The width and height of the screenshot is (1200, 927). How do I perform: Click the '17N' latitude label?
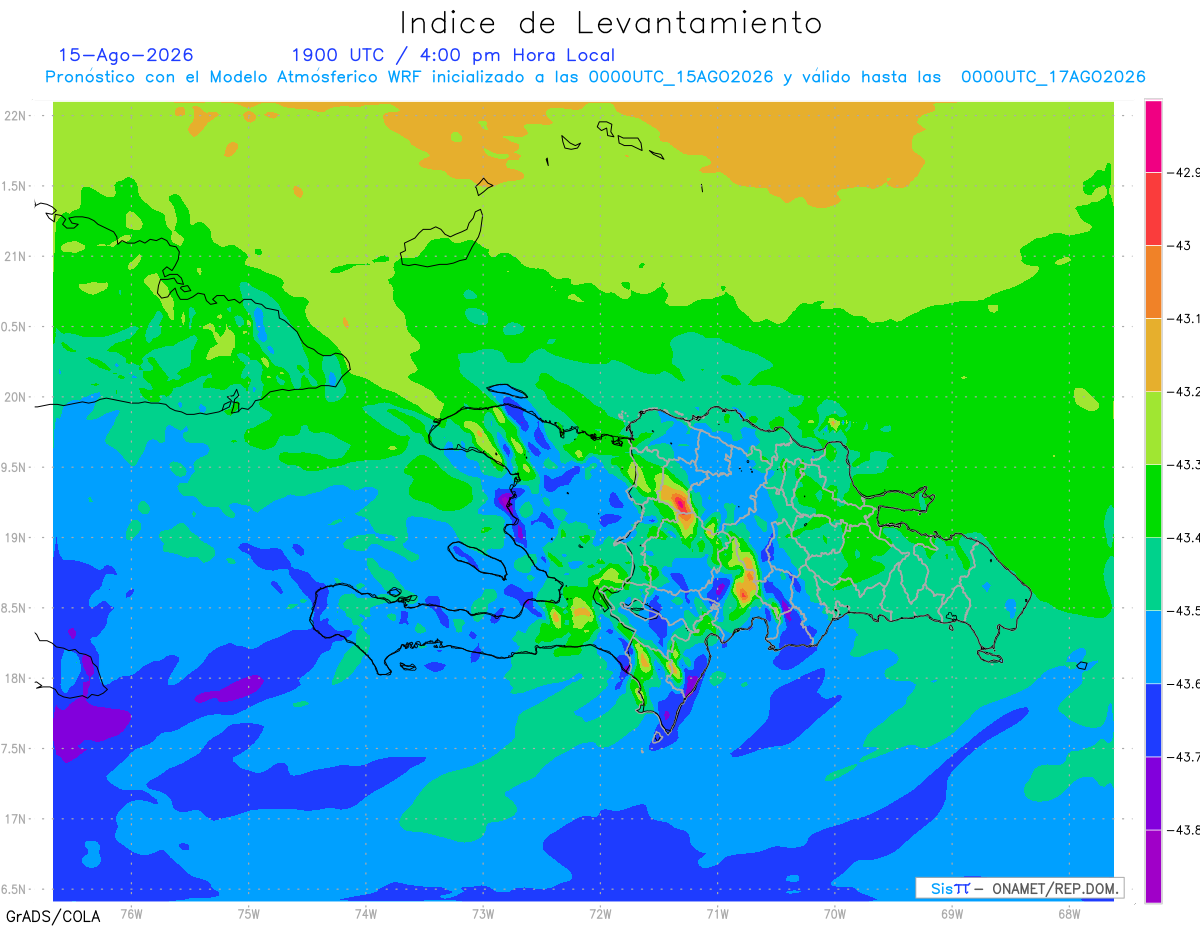[x=15, y=819]
